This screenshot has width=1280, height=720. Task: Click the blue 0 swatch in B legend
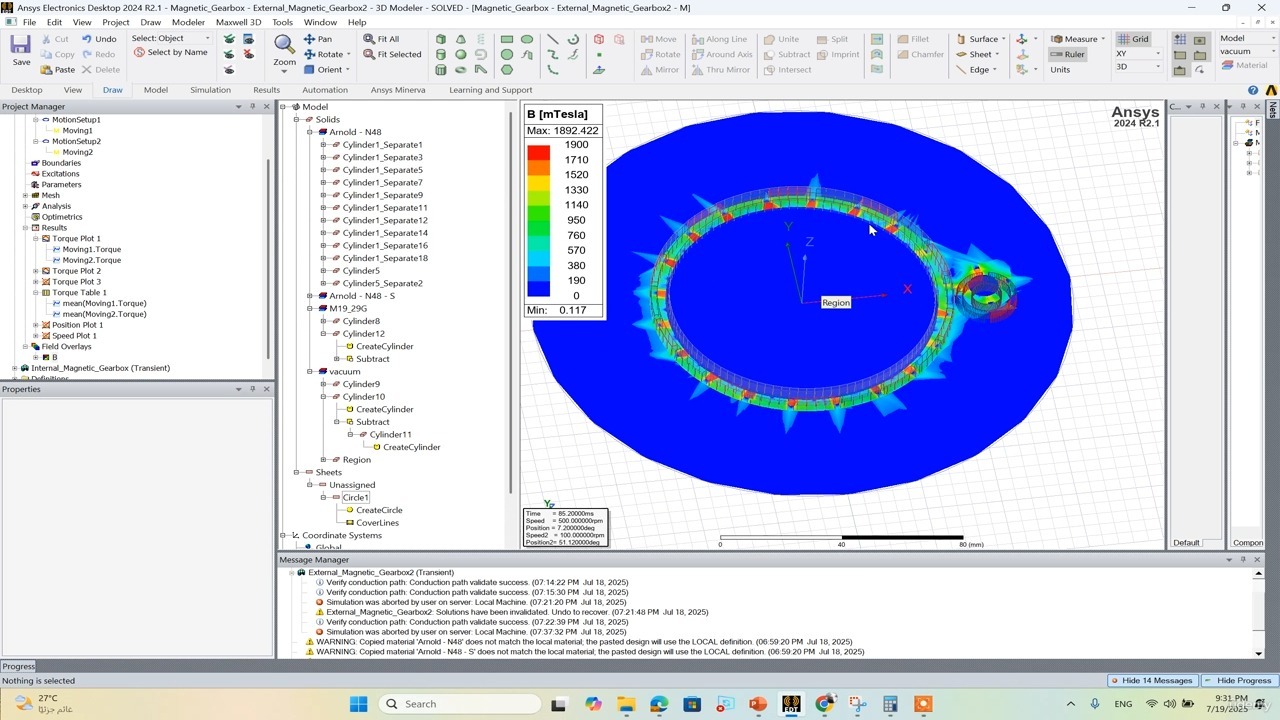point(538,289)
